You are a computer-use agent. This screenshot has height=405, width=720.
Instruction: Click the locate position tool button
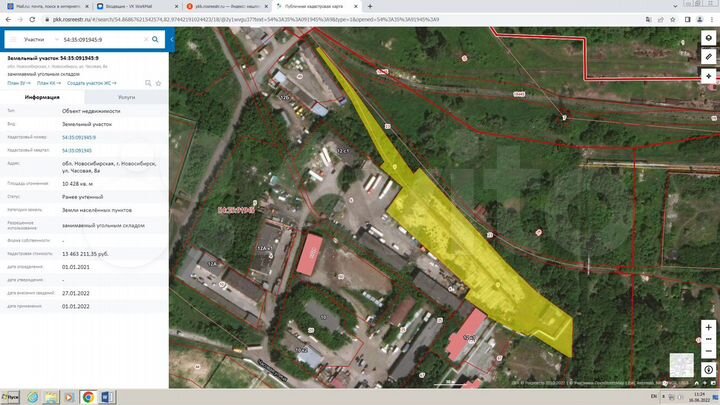(708, 76)
